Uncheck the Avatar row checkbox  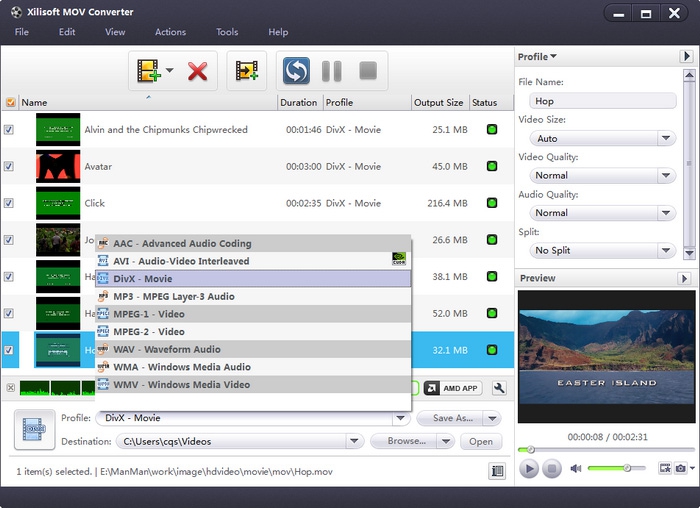click(8, 166)
